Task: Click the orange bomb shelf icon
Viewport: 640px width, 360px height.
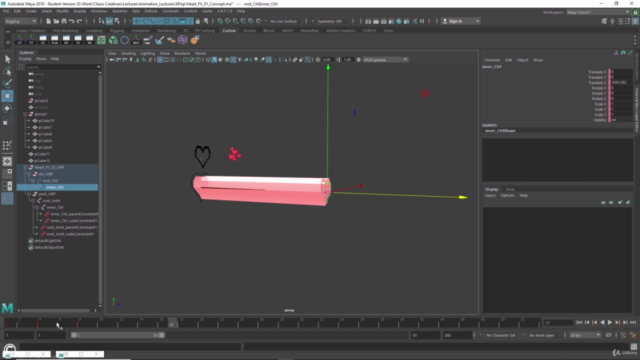Action: click(195, 40)
